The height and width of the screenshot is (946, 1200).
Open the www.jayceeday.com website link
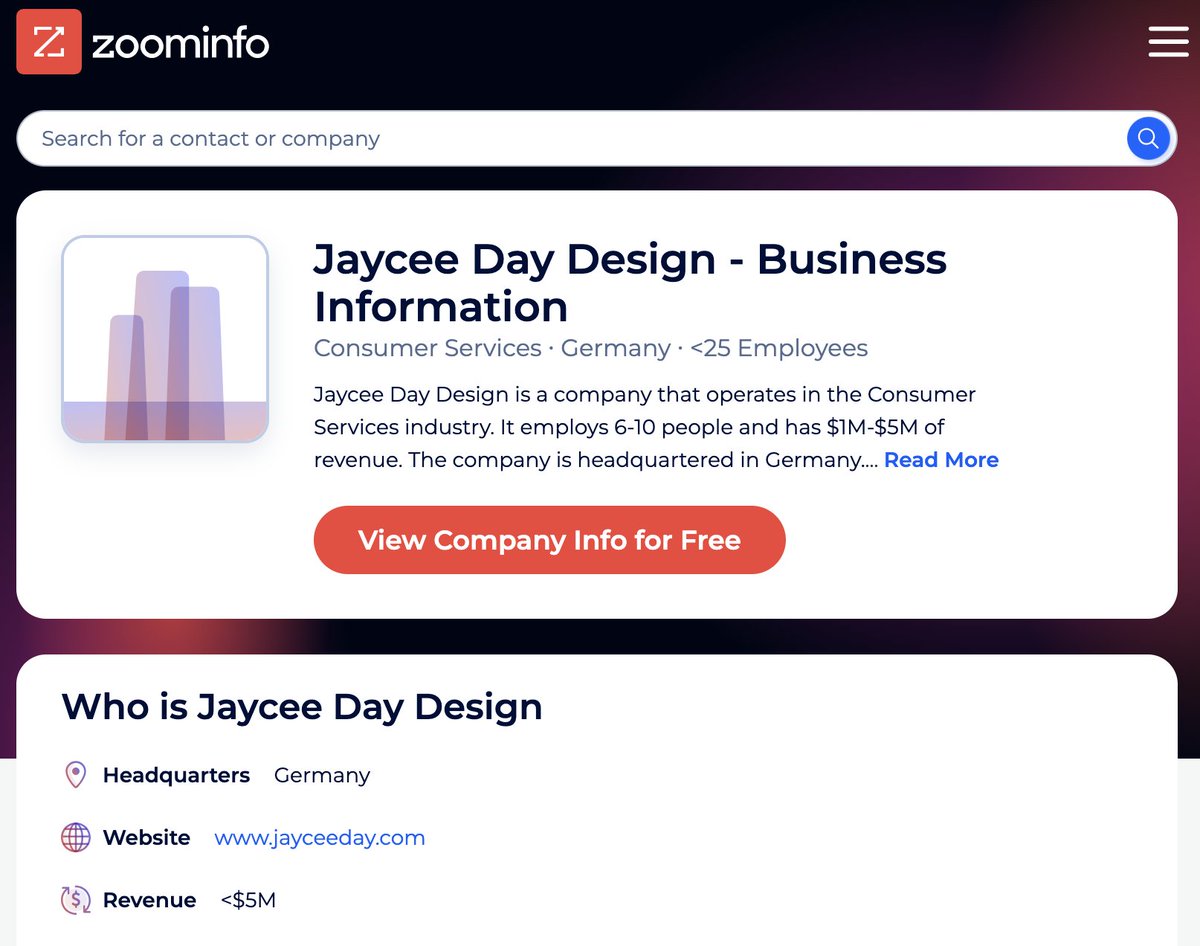320,837
